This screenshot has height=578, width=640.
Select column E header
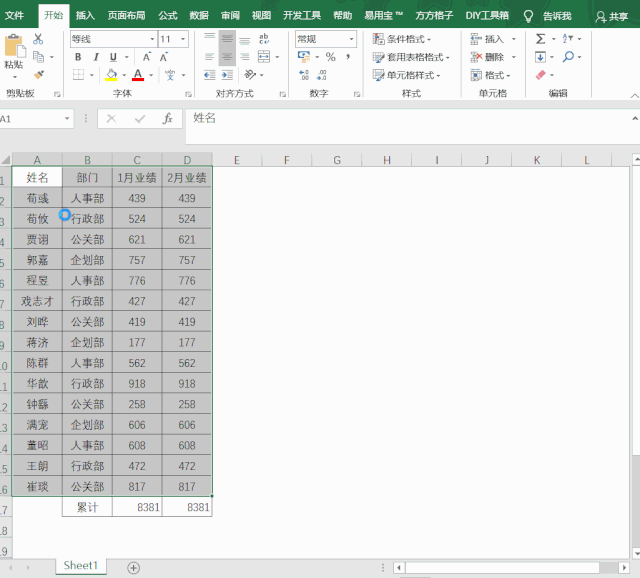237,160
